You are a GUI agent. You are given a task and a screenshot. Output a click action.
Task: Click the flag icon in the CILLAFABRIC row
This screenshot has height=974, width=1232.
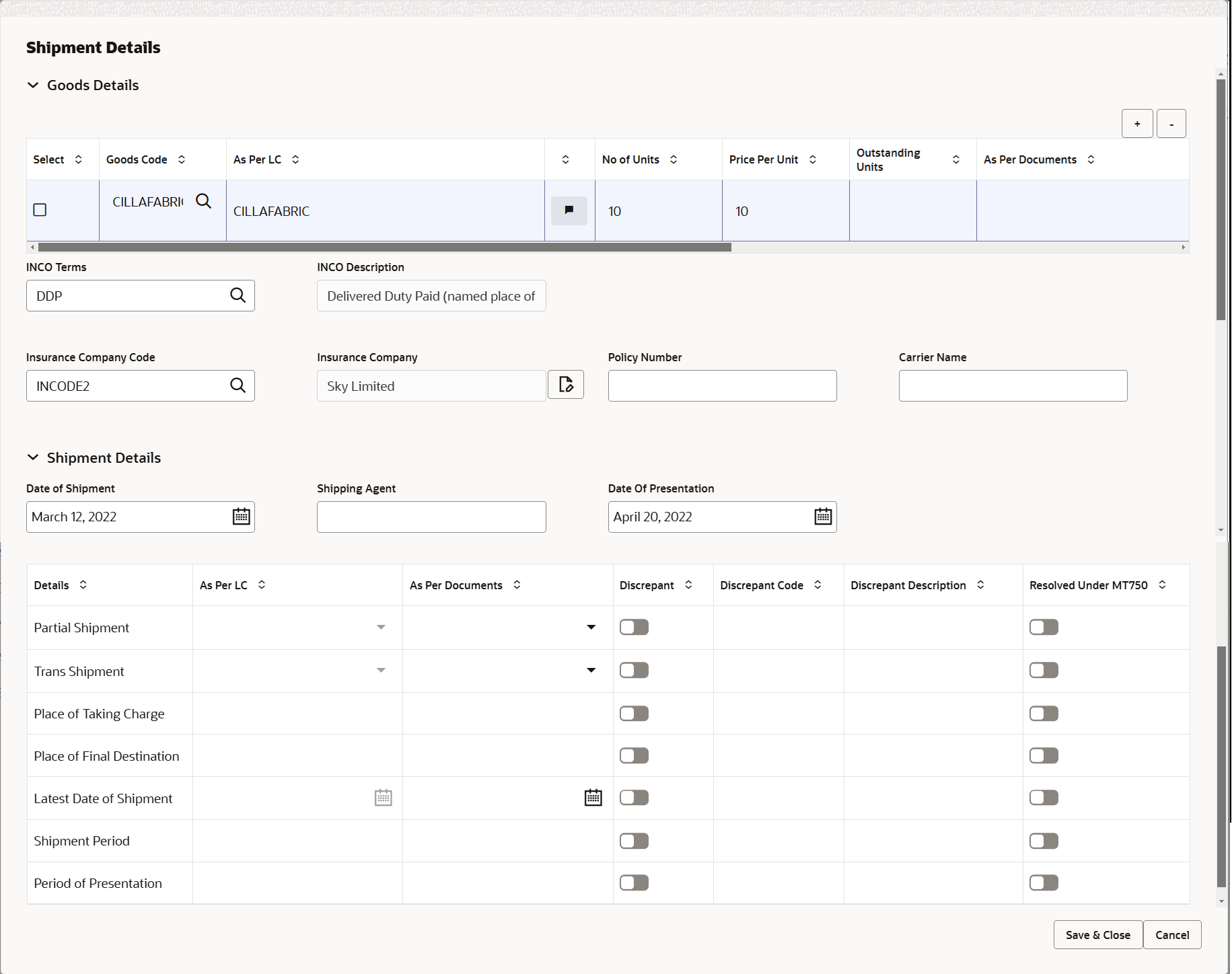[569, 210]
